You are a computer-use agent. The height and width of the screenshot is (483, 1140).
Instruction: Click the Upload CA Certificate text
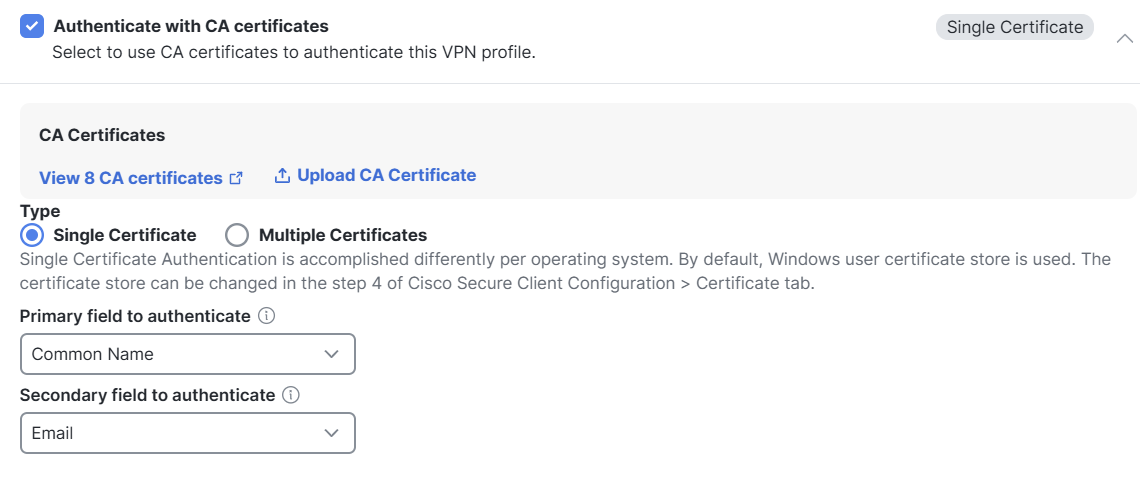click(386, 175)
